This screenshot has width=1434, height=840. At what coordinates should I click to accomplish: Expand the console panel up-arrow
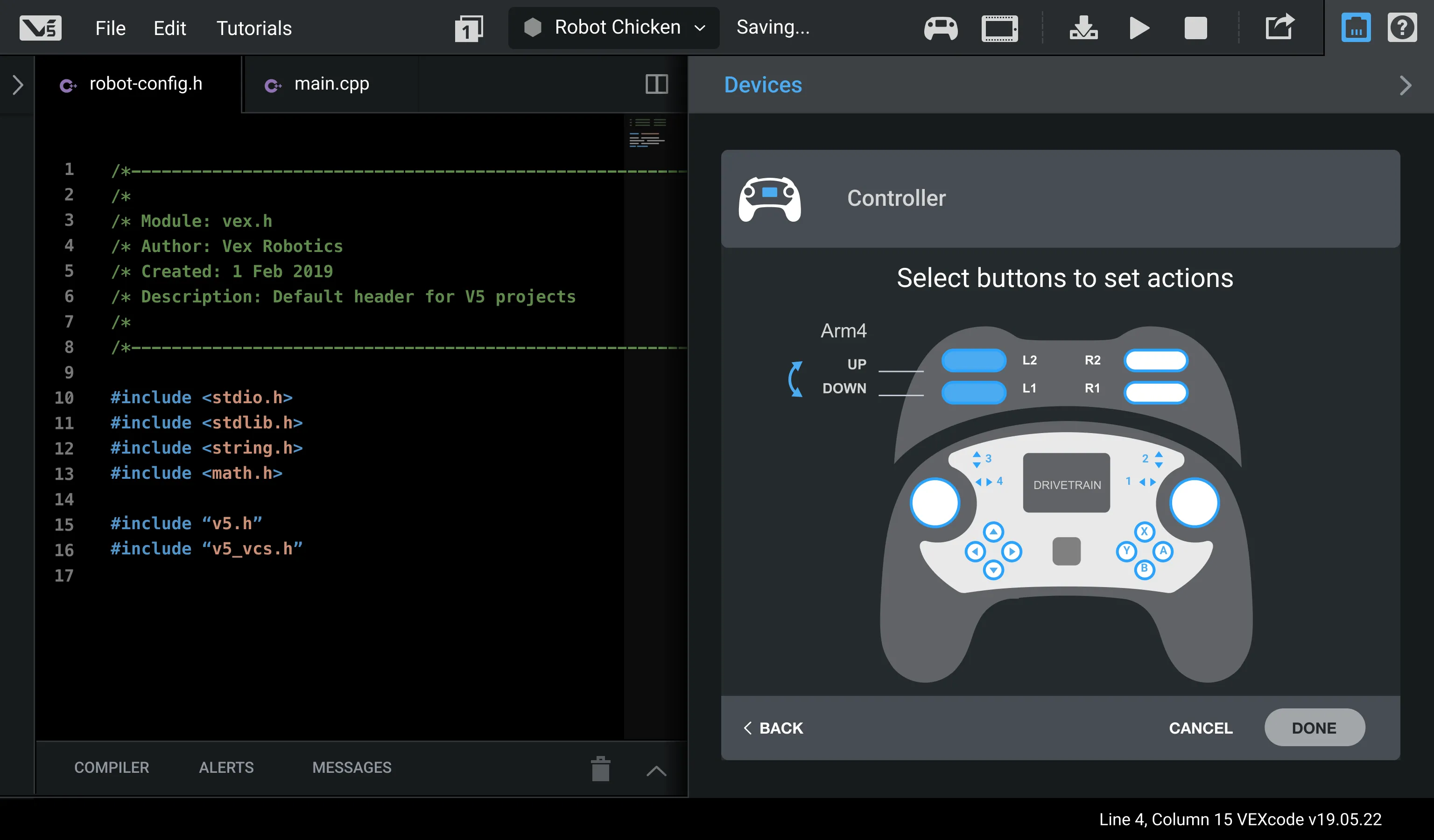pos(656,770)
